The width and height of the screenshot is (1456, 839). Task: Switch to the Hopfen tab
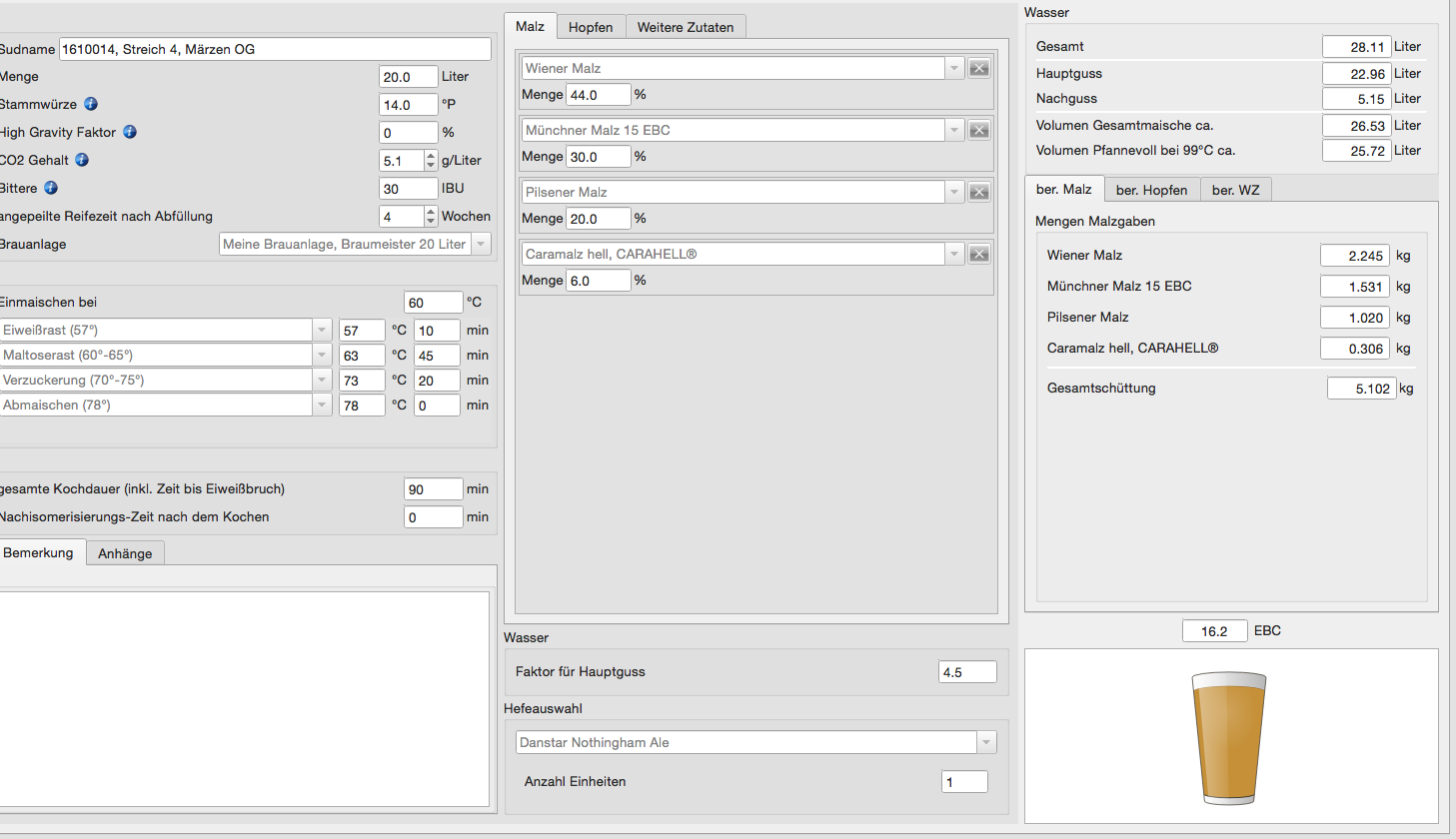coord(591,27)
